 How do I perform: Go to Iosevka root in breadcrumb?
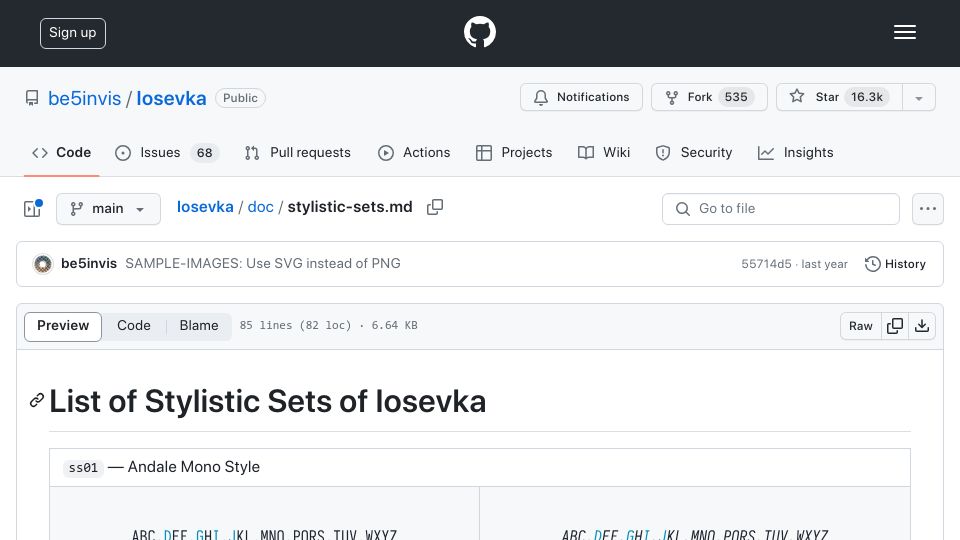(205, 207)
